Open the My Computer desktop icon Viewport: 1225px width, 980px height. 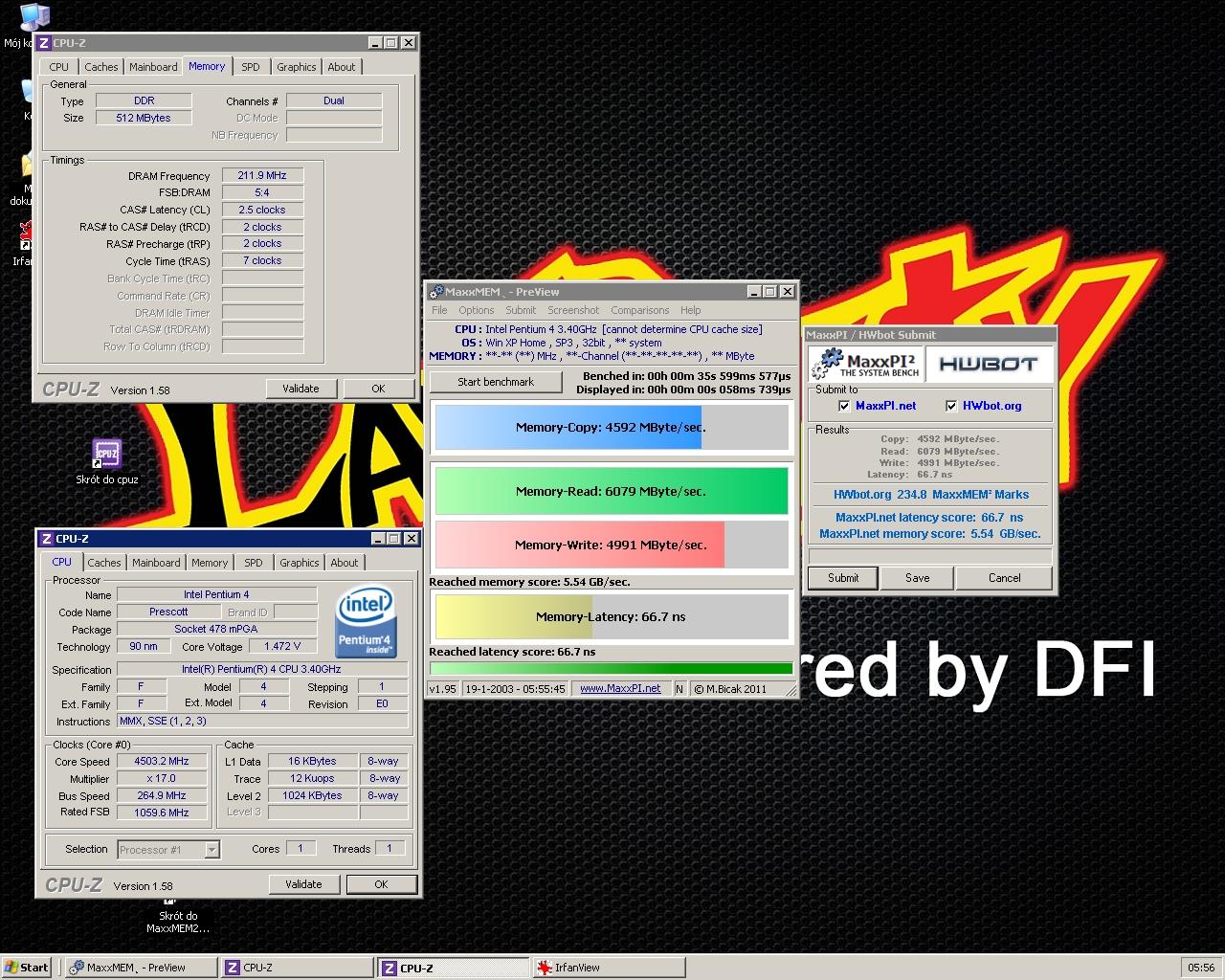click(x=33, y=17)
